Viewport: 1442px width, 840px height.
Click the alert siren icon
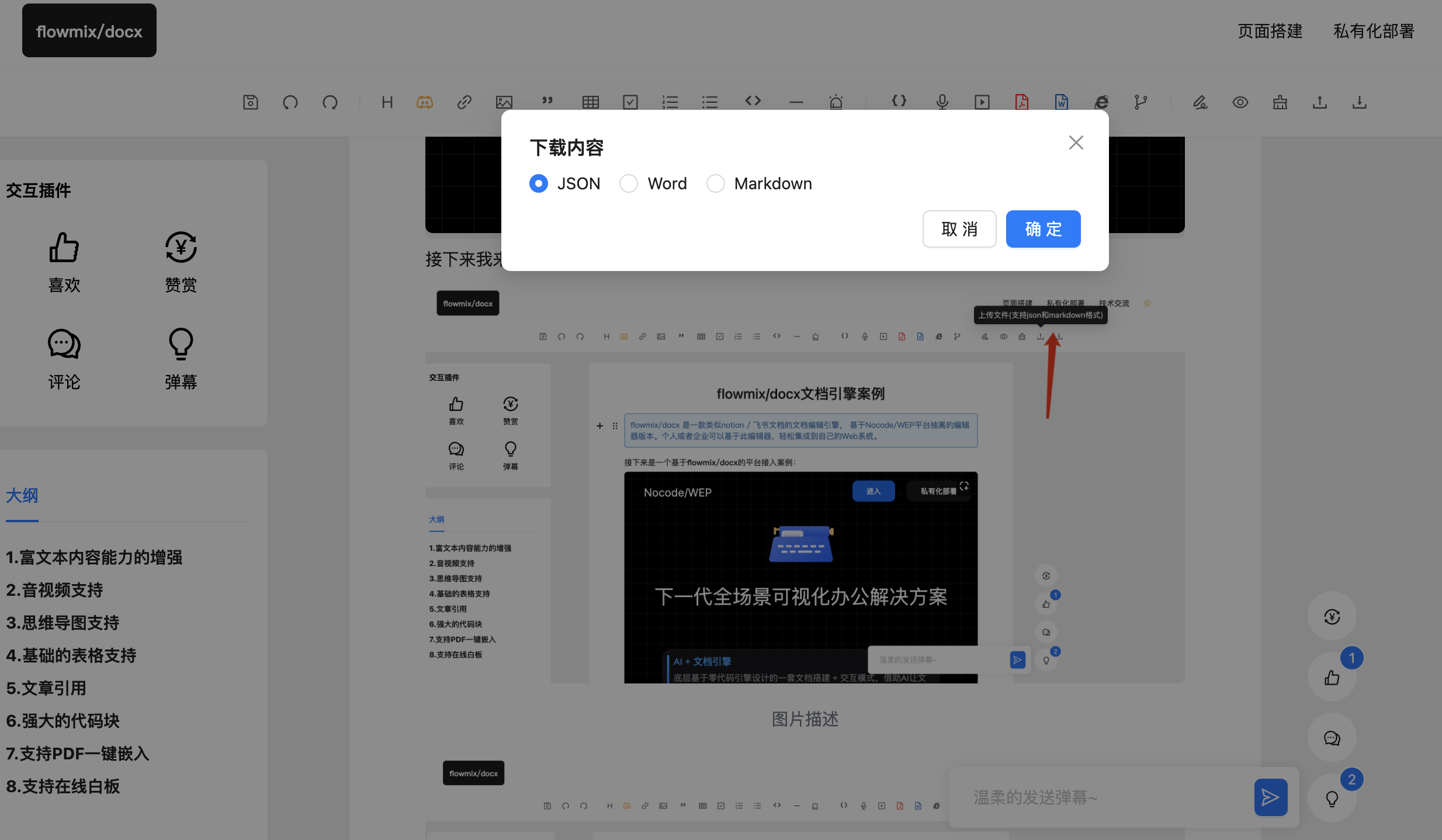[836, 102]
